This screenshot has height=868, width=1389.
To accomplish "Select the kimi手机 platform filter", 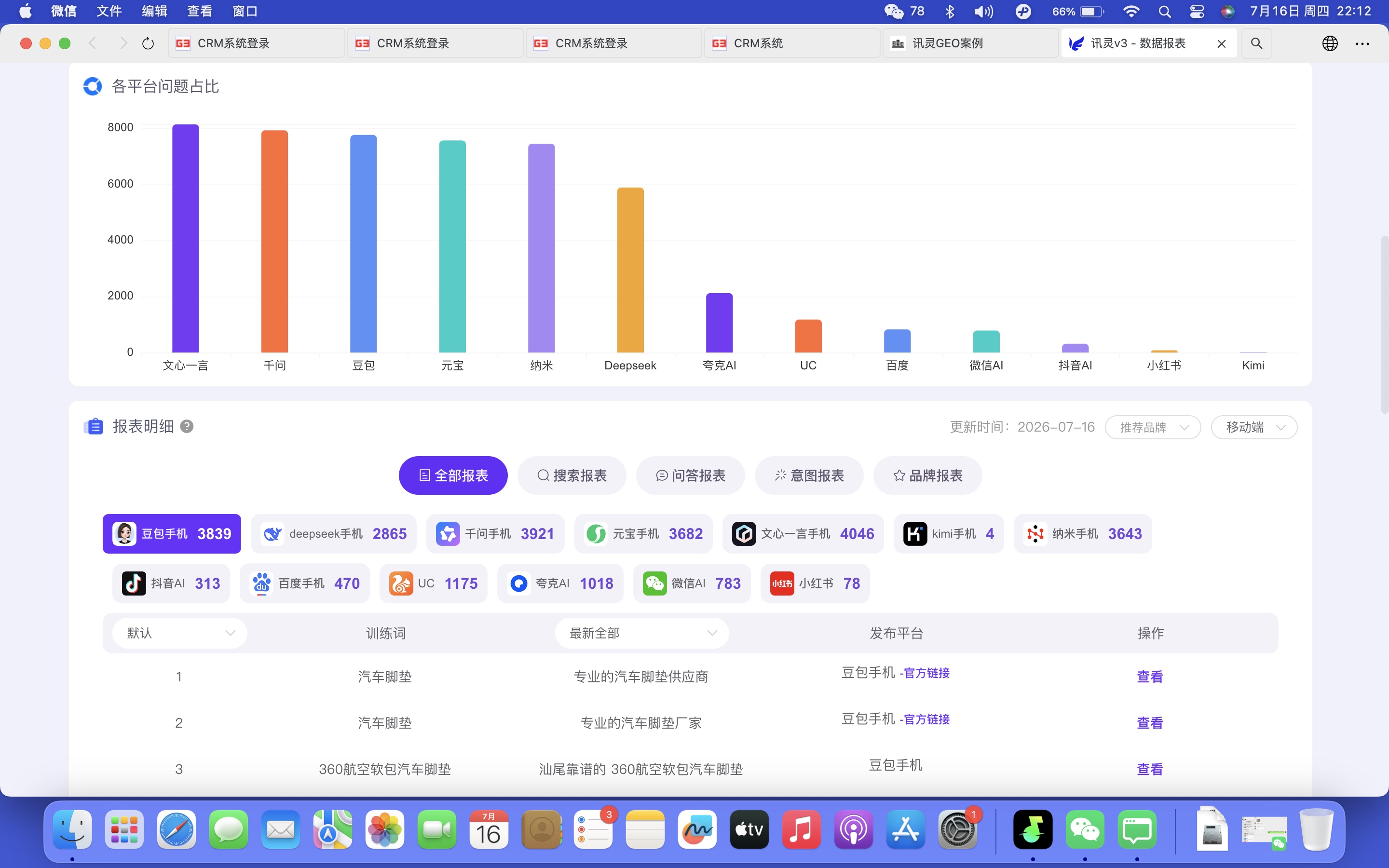I will click(949, 534).
